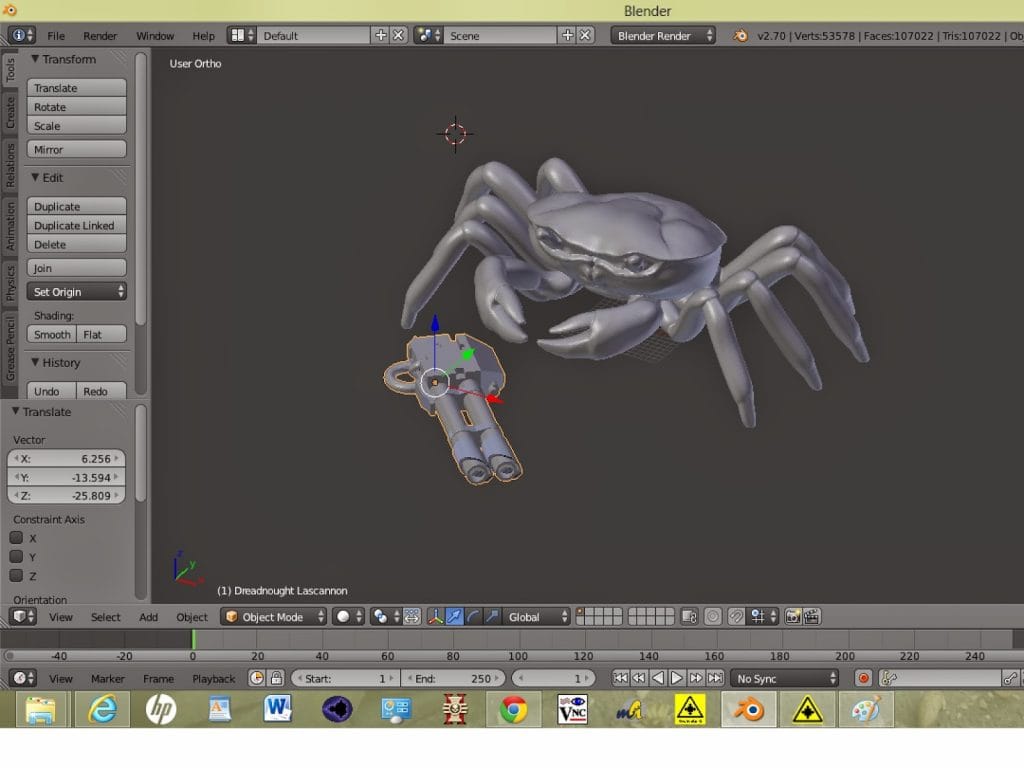Click the Duplicate Linked button
The image size is (1024, 768).
[76, 226]
